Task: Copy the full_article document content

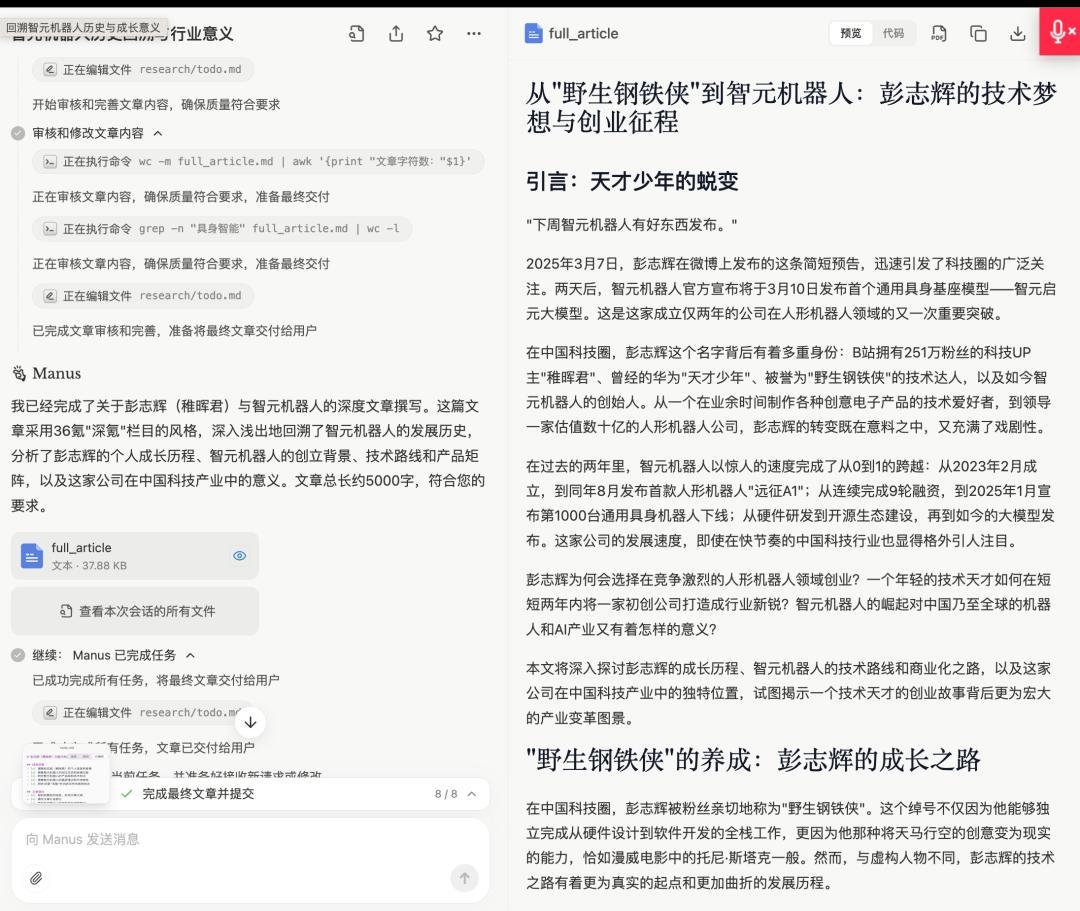Action: pos(978,34)
